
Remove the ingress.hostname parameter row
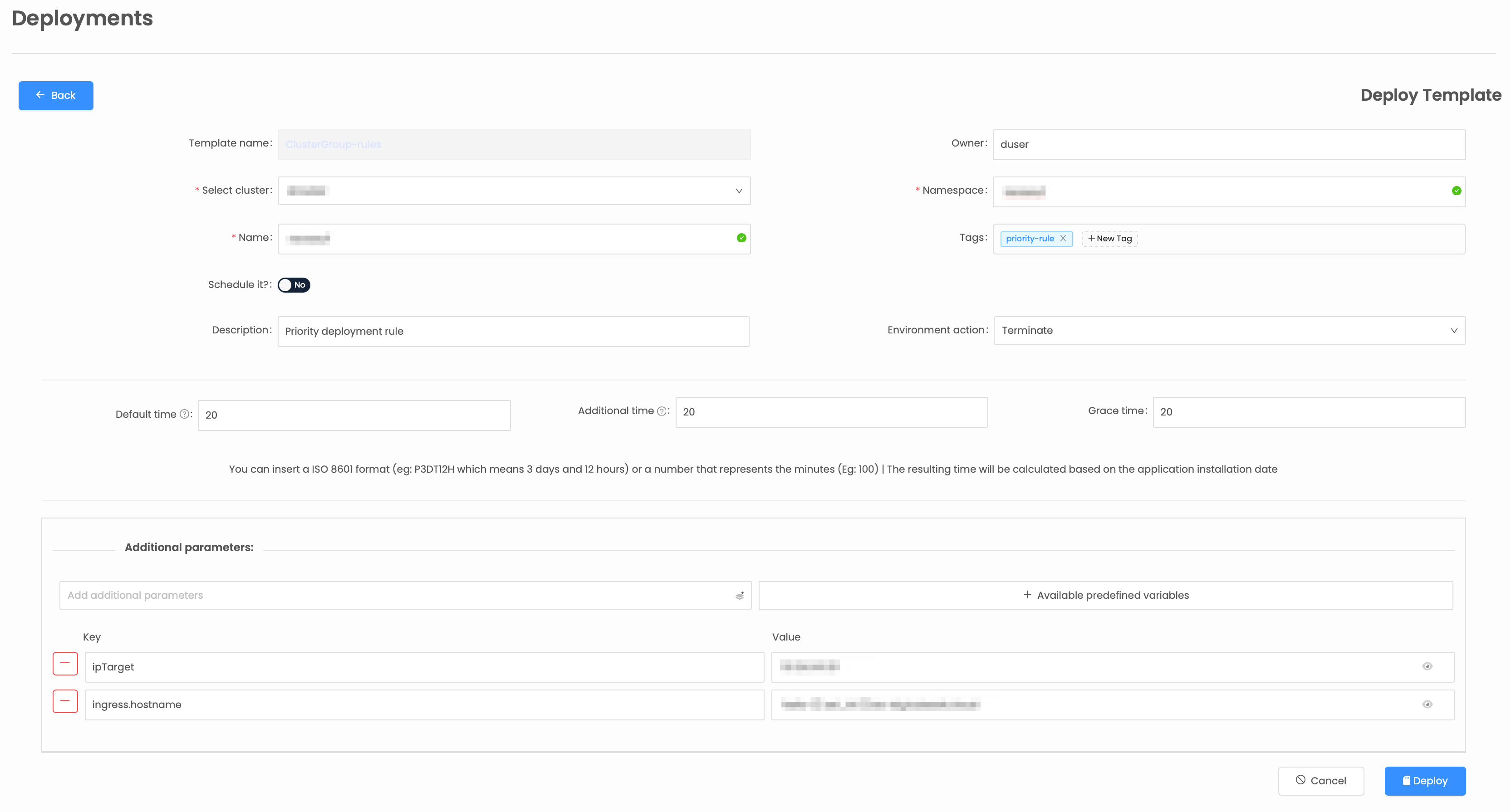[65, 700]
